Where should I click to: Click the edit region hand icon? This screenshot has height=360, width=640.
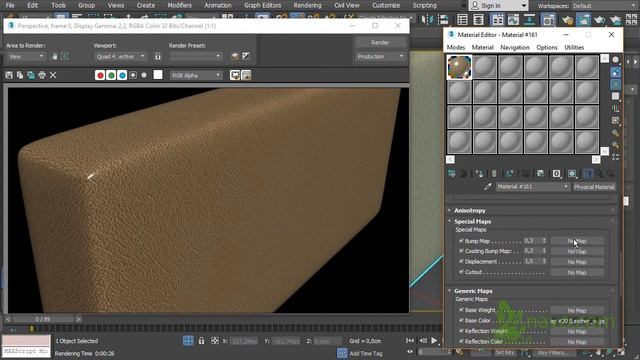[54, 56]
